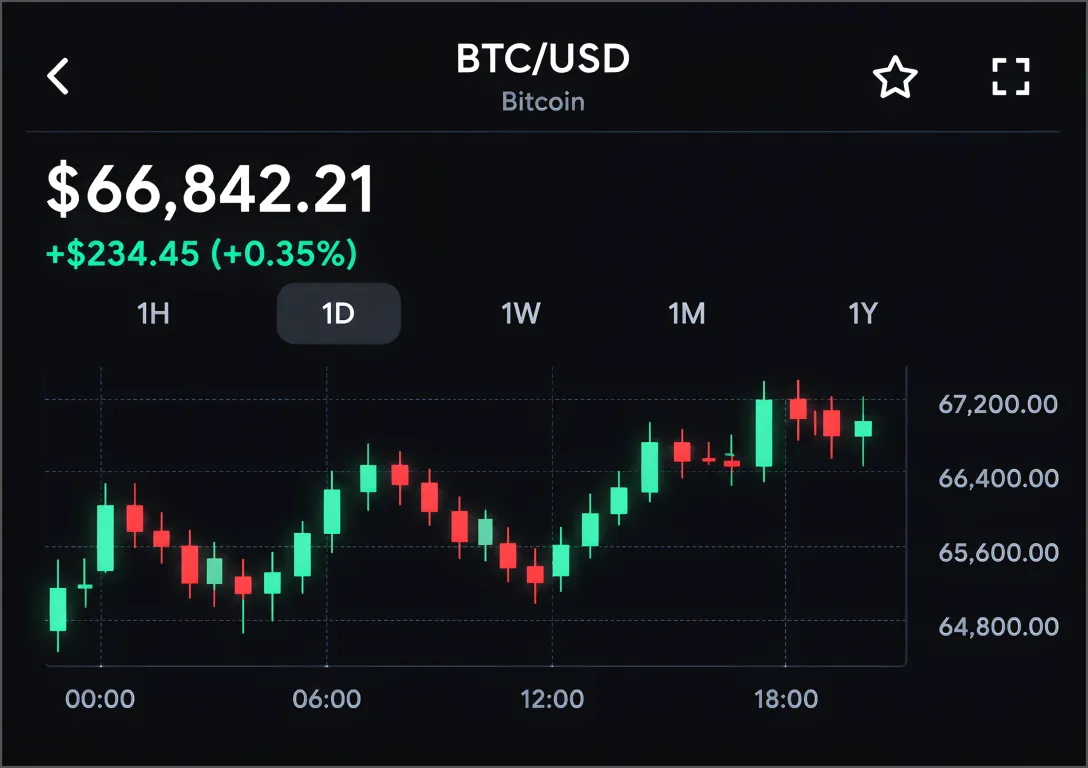Tap the $66,842.21 current price

(210, 189)
